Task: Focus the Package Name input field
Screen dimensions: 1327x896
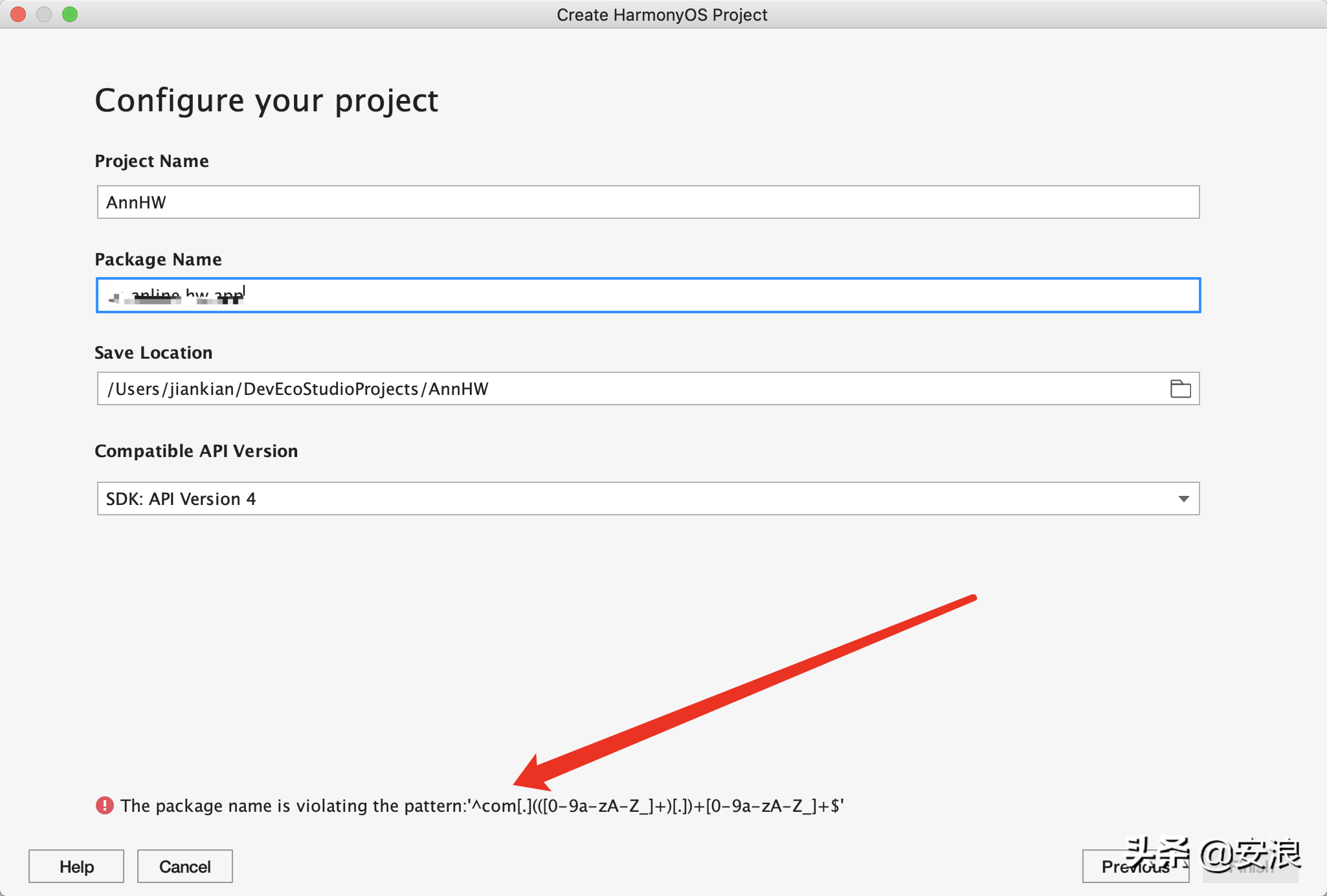Action: click(x=647, y=295)
